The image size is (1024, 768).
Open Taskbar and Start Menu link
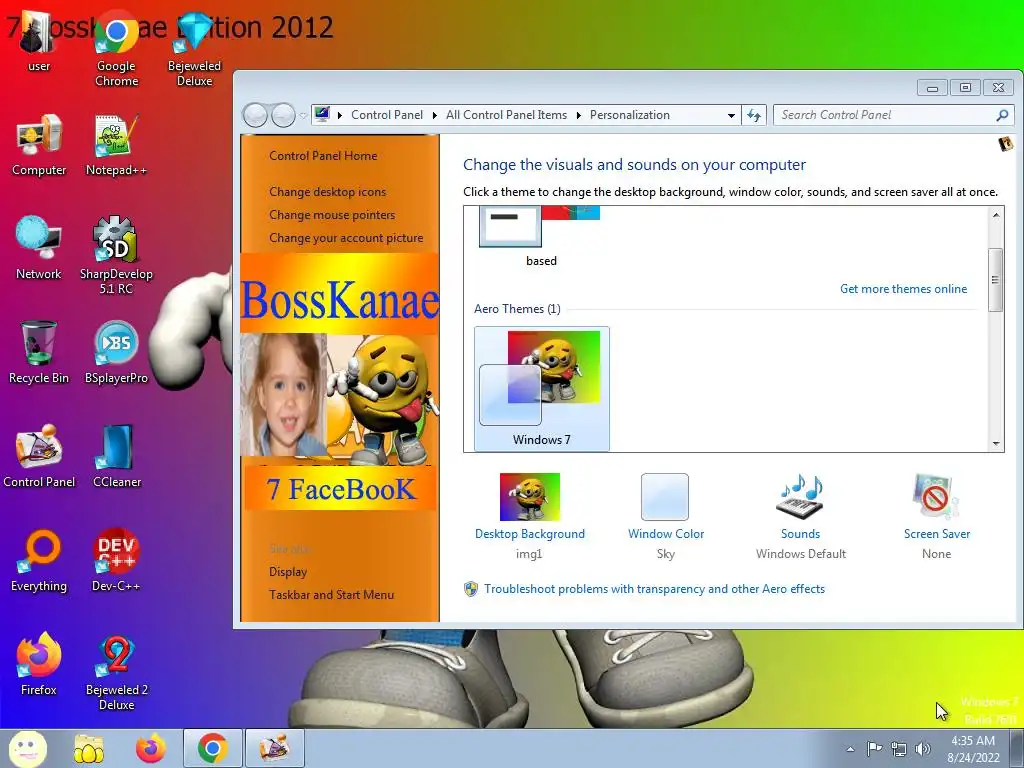point(331,594)
